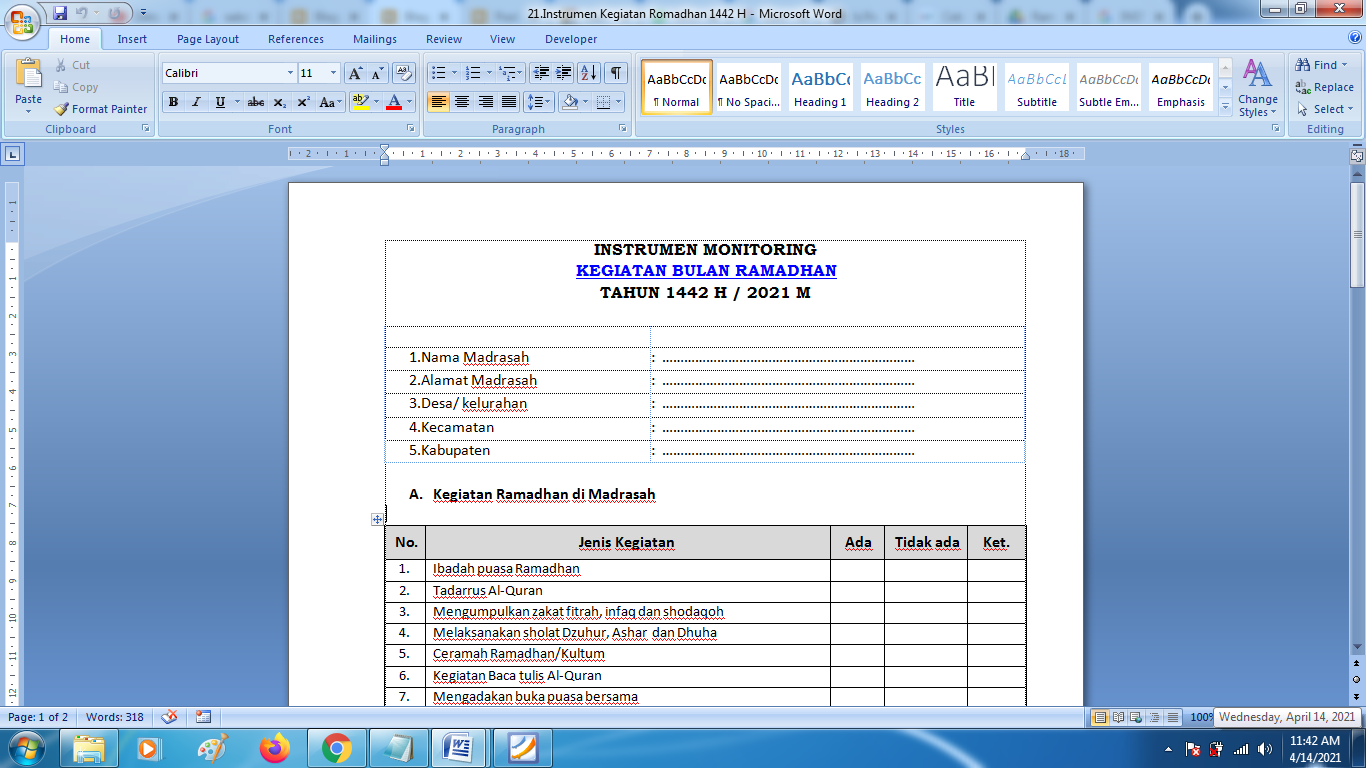Toggle Italic formatting
The height and width of the screenshot is (768, 1366).
coord(196,102)
